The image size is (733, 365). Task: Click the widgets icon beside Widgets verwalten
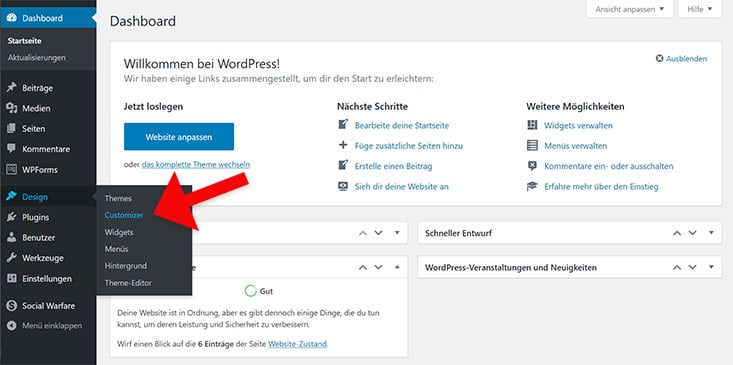pyautogui.click(x=532, y=125)
